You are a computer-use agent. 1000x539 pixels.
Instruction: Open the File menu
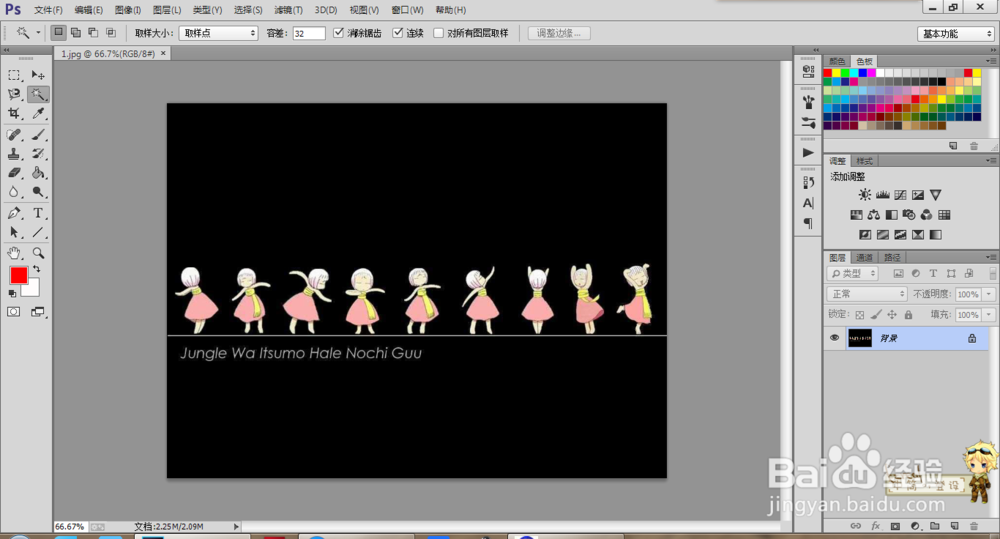click(x=48, y=10)
